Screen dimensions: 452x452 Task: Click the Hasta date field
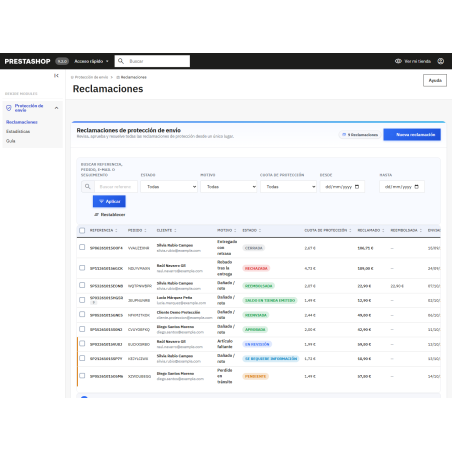click(402, 187)
